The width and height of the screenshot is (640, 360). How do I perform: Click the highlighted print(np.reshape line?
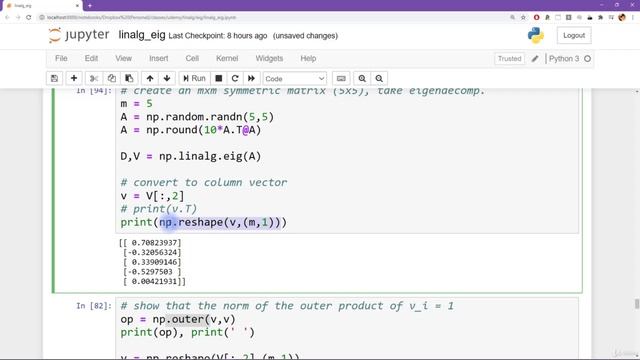[x=204, y=222]
